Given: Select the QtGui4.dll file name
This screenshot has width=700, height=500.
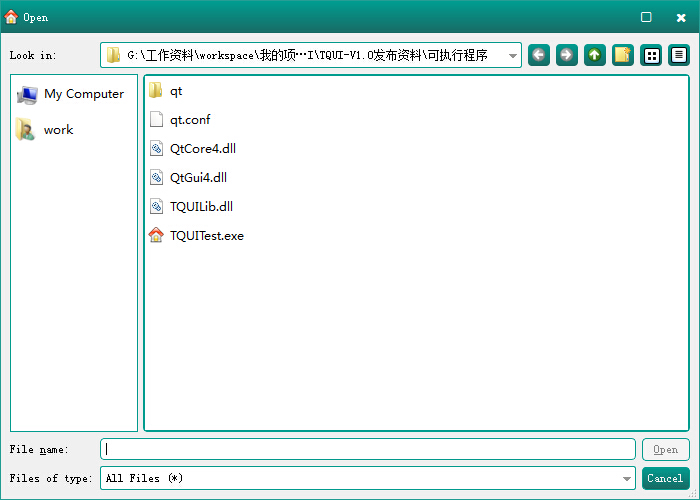Looking at the screenshot, I should pos(198,177).
